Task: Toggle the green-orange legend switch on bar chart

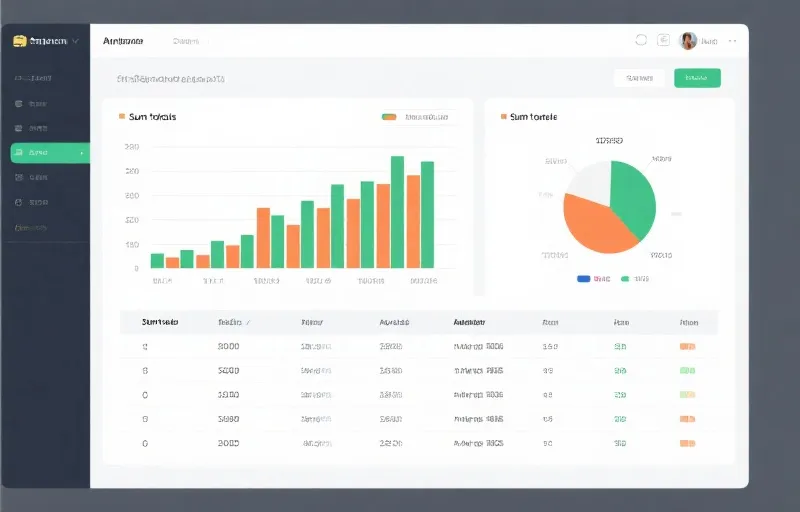Action: [389, 117]
